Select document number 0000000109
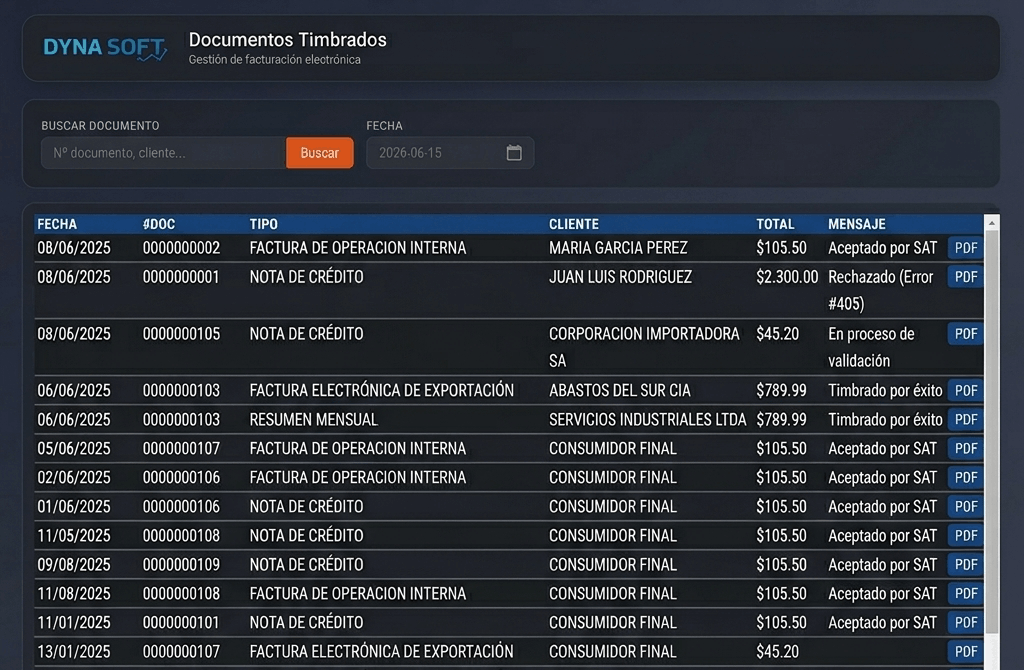The height and width of the screenshot is (670, 1024). coord(181,565)
